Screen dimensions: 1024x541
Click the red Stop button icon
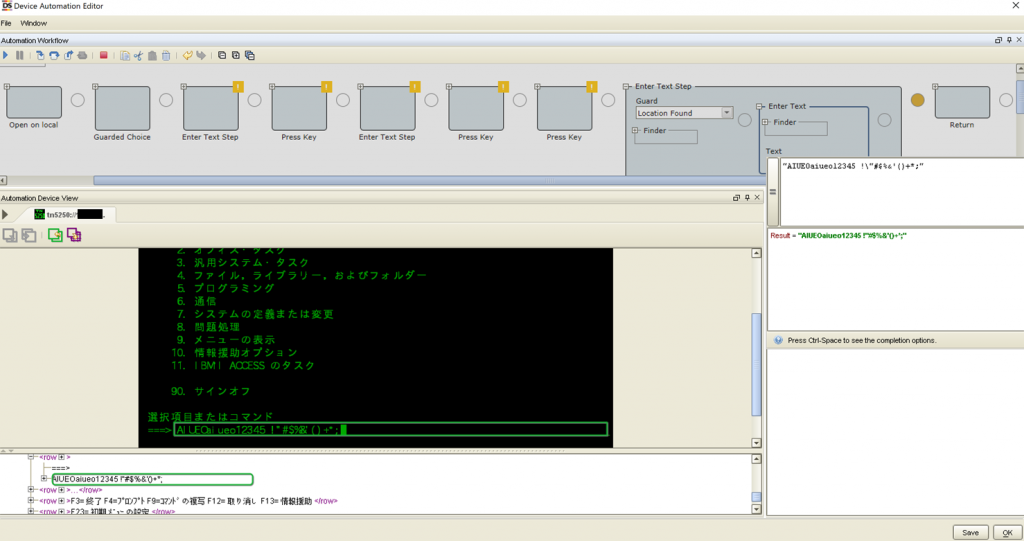tap(104, 55)
